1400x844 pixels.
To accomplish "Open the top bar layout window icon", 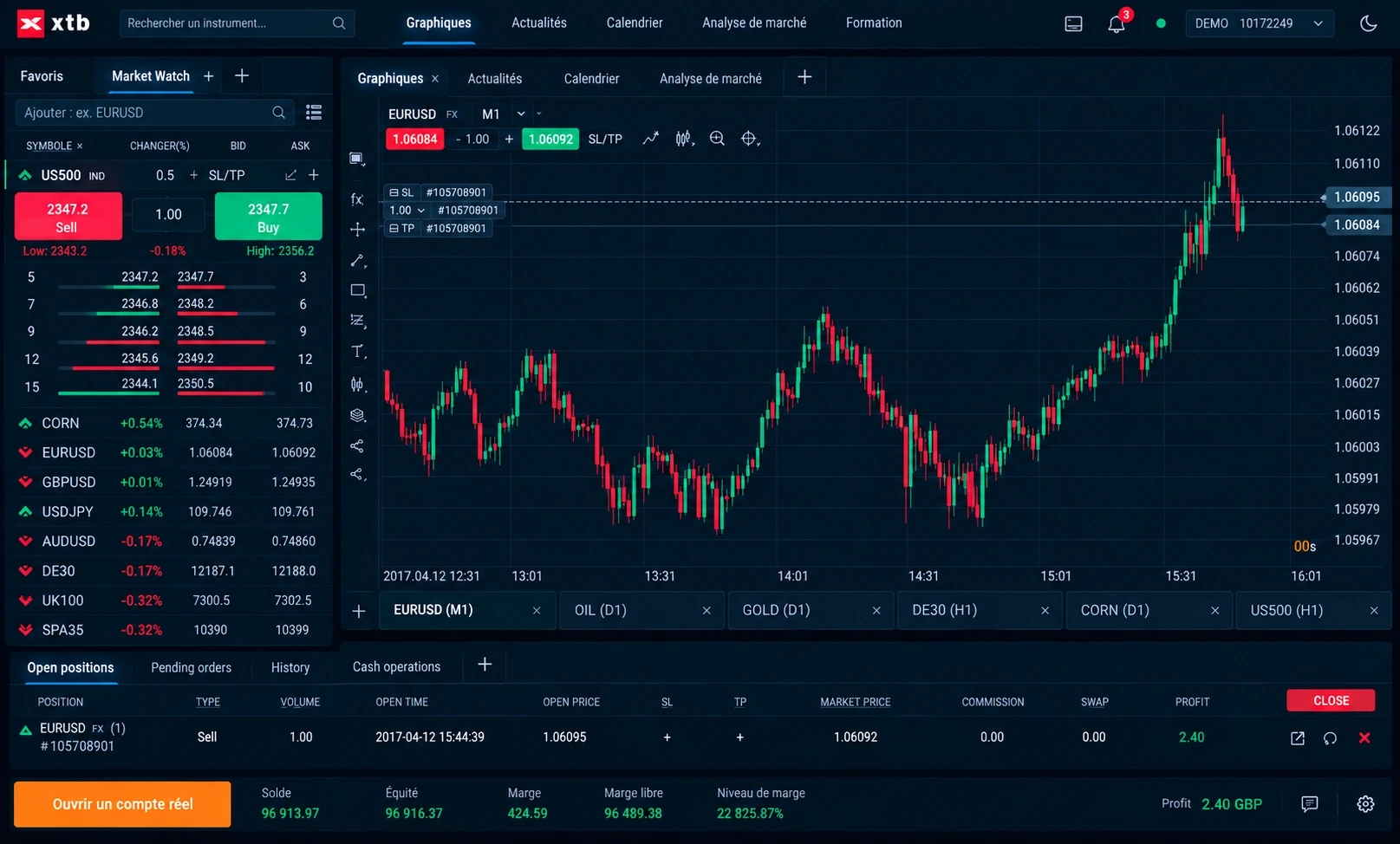I will [x=1073, y=23].
